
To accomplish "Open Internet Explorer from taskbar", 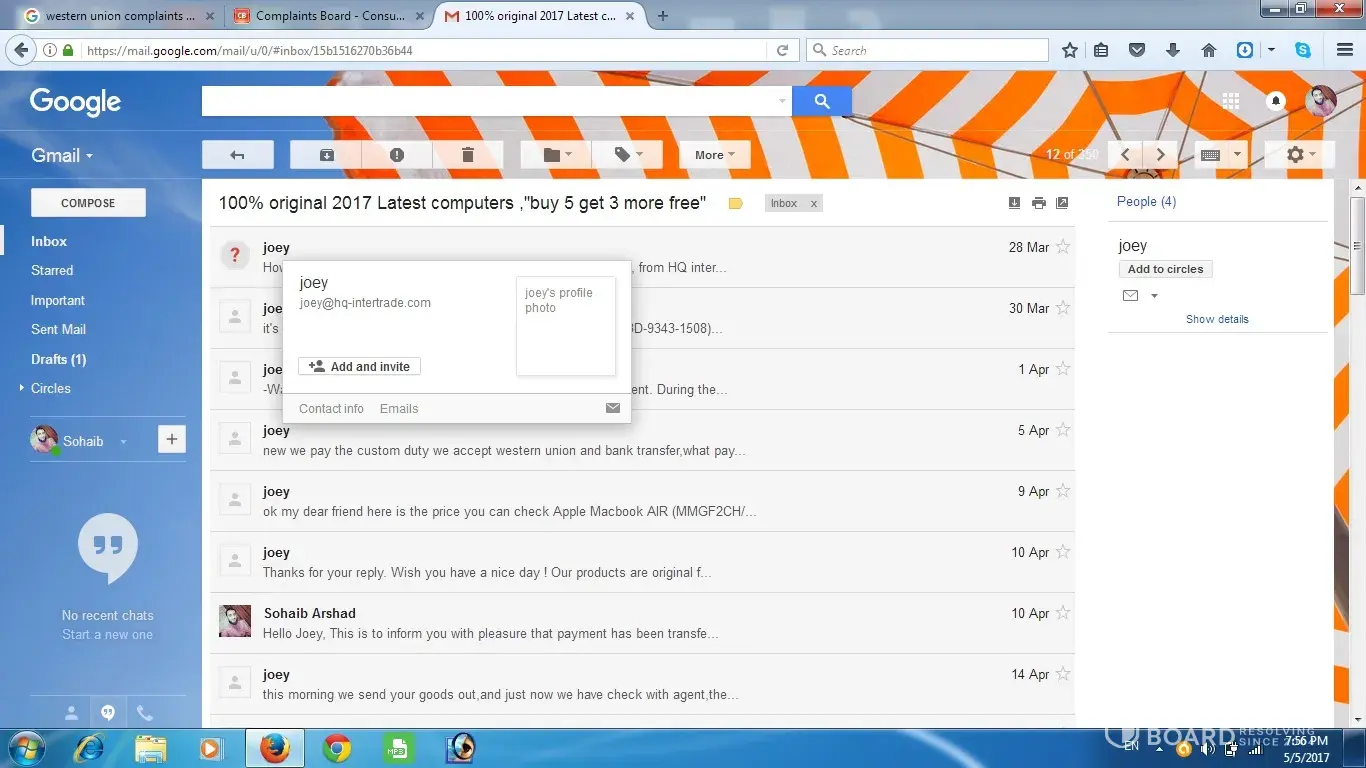I will 90,747.
